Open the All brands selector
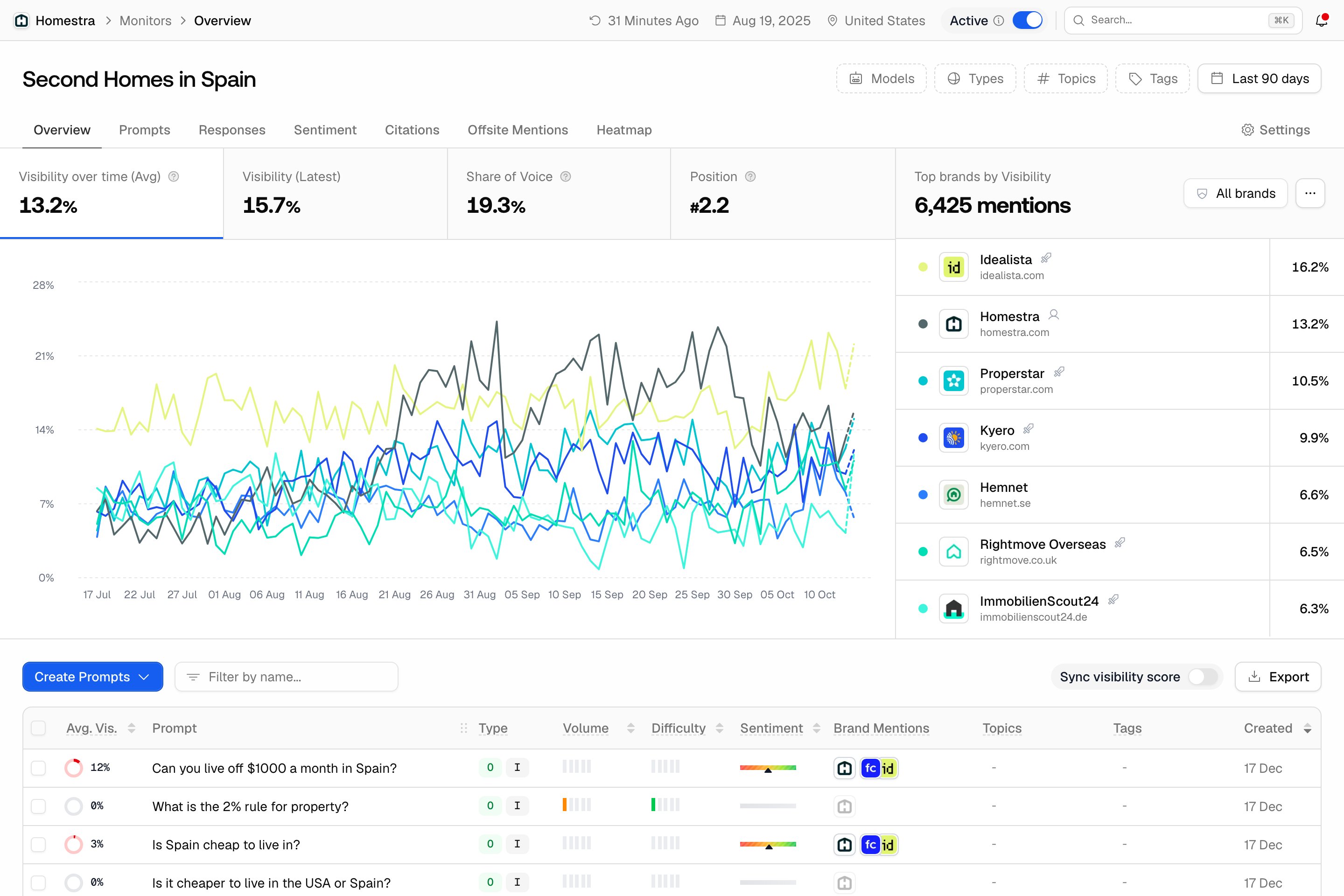 point(1235,193)
